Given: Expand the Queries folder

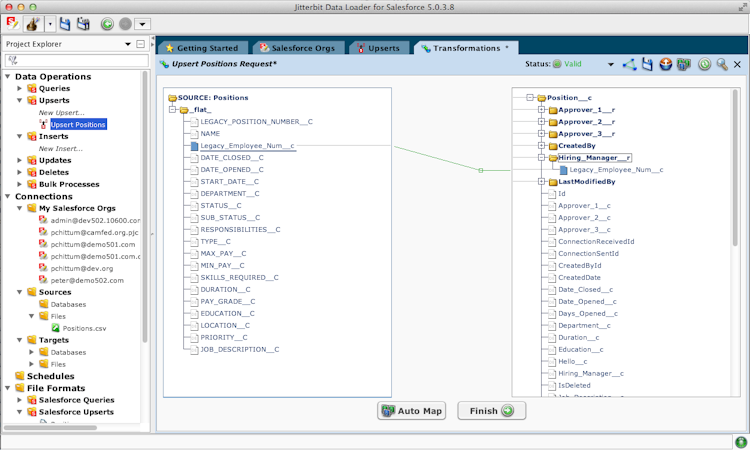Looking at the screenshot, I should (x=20, y=88).
